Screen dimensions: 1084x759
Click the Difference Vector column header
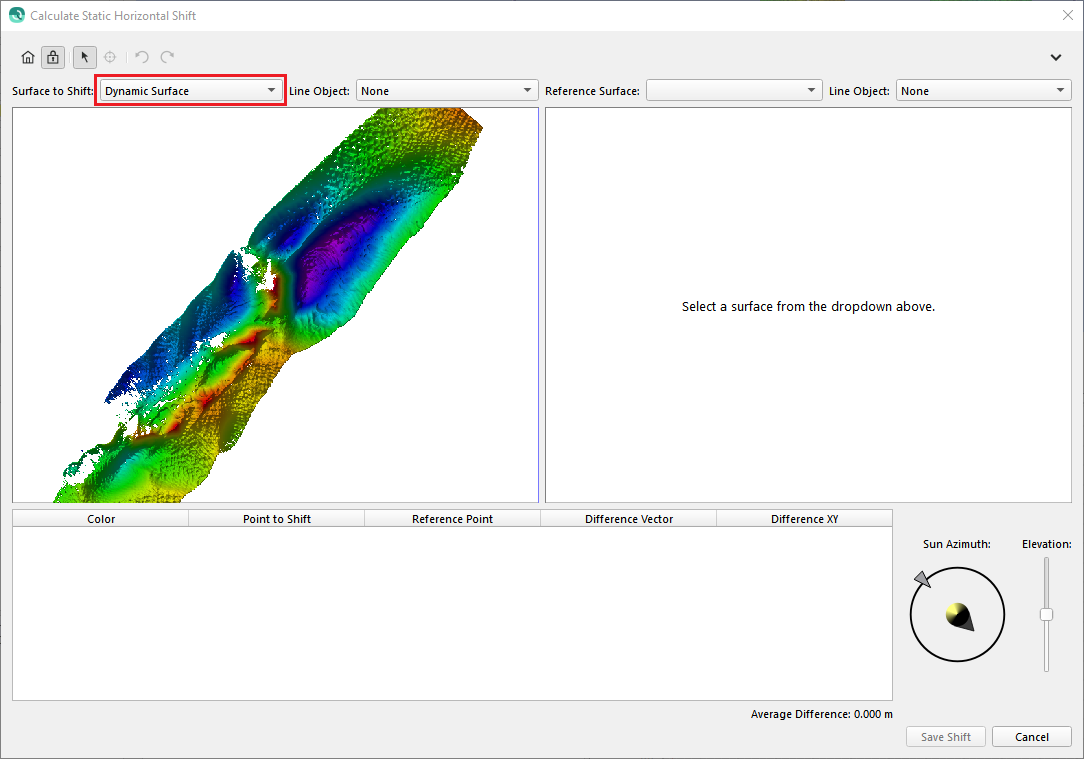[x=629, y=519]
